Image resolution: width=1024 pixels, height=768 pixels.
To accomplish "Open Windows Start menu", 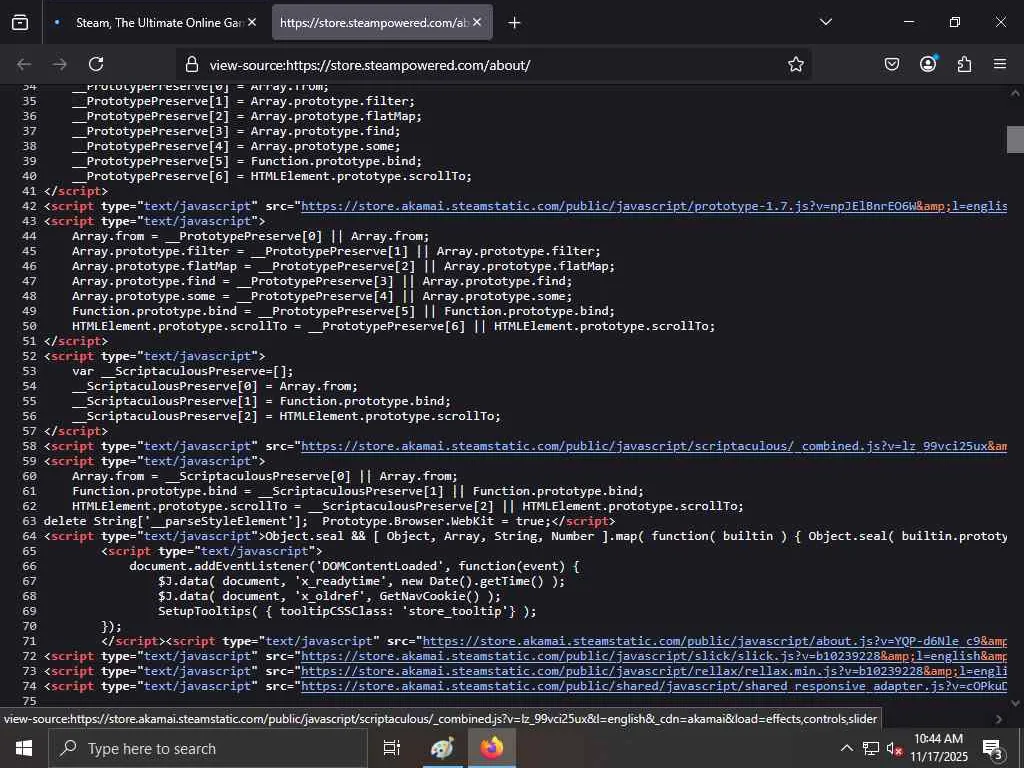I will (x=24, y=748).
